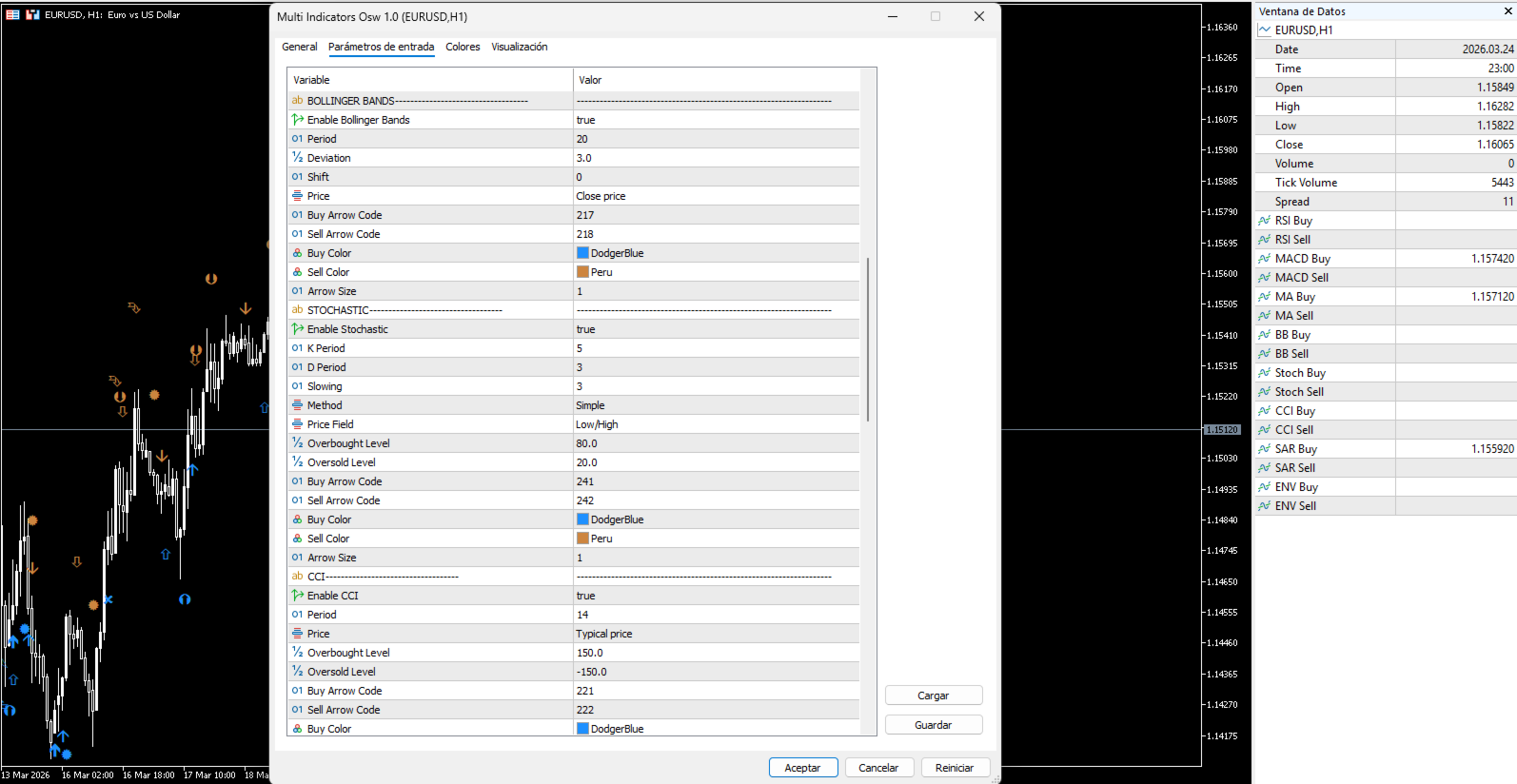Click the series icon beside MA Sell
The height and width of the screenshot is (784, 1517).
[1265, 316]
